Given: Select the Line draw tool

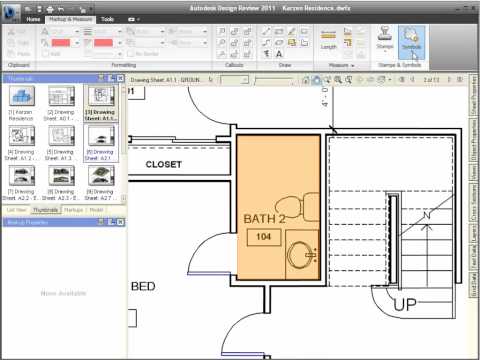Looking at the screenshot, I should point(266,31).
